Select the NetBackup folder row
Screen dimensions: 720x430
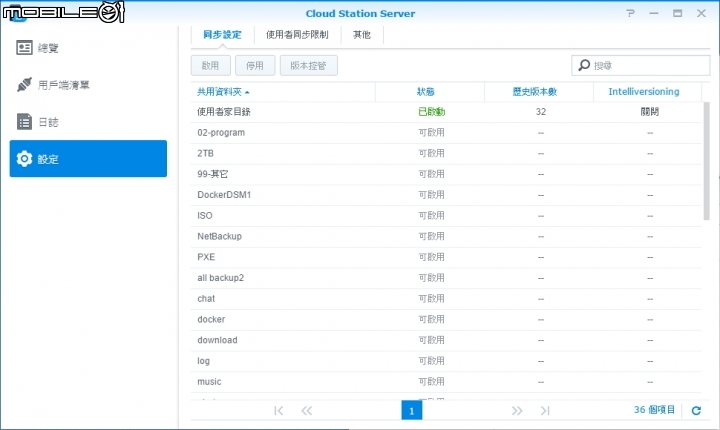pos(446,236)
